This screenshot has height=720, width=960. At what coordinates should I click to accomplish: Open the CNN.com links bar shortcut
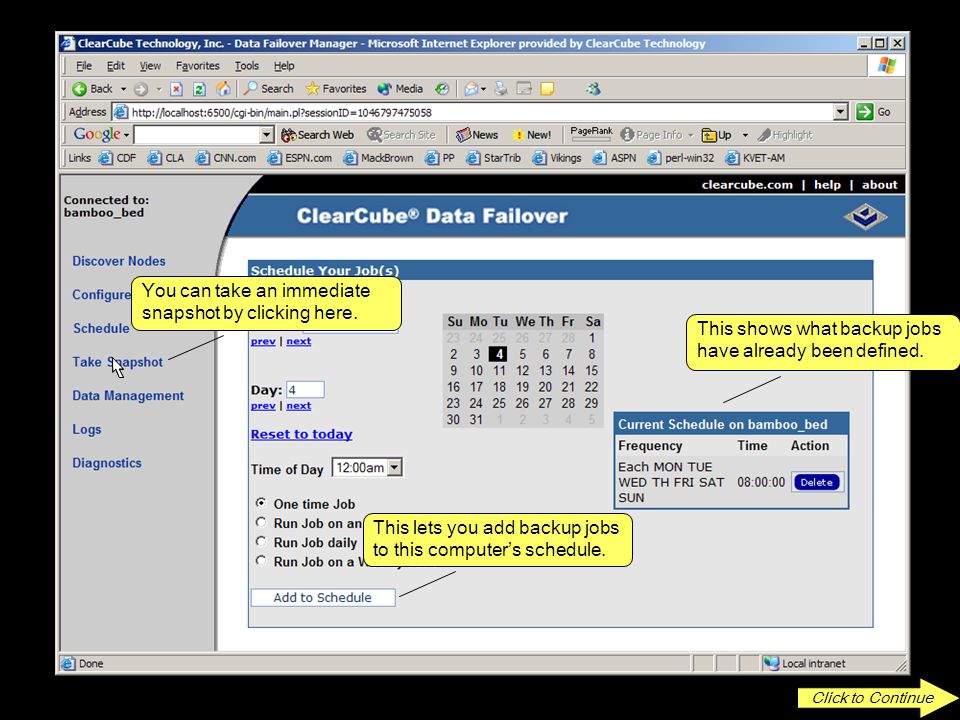[226, 158]
